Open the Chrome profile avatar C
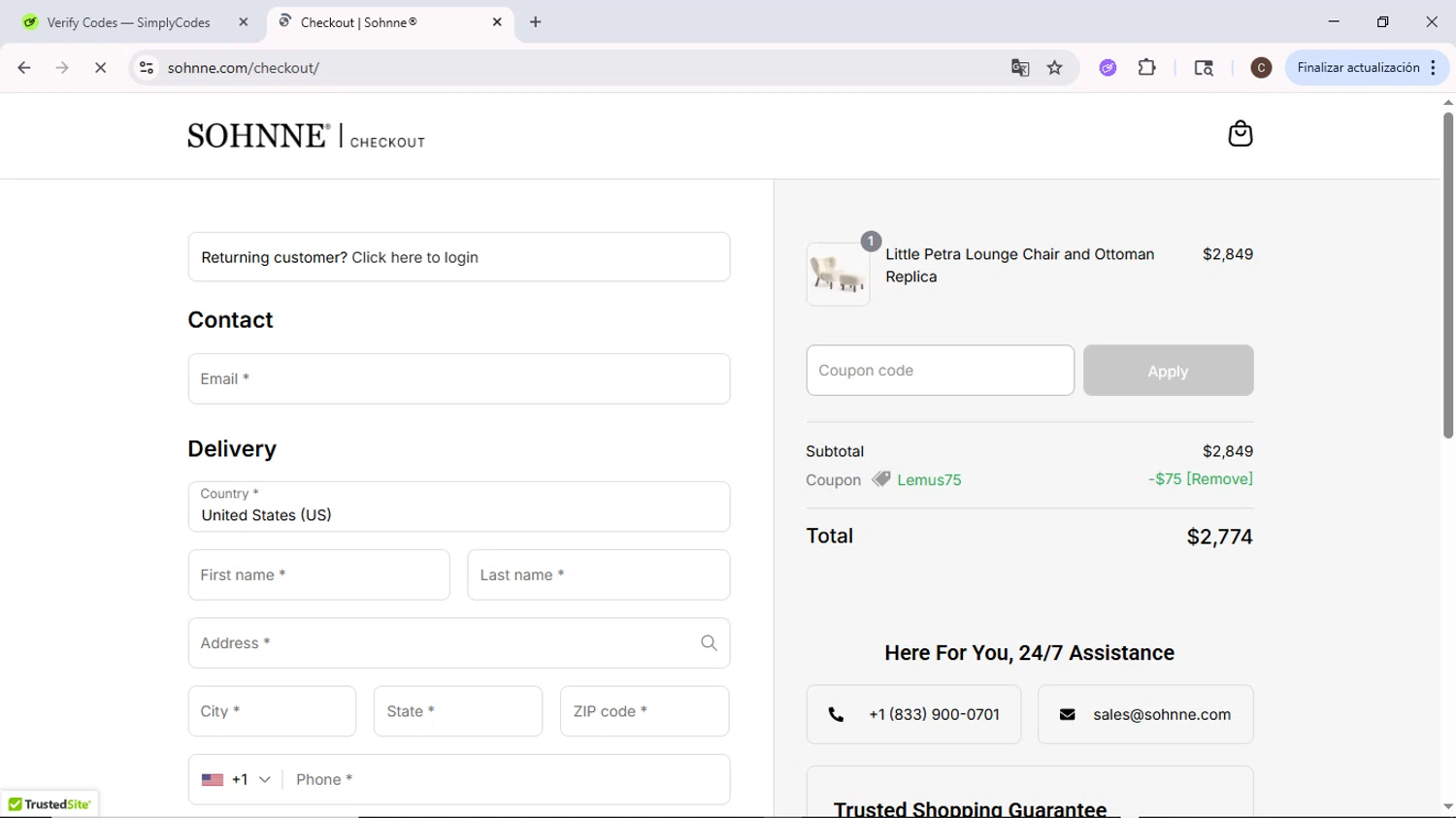Viewport: 1456px width, 818px height. tap(1260, 68)
